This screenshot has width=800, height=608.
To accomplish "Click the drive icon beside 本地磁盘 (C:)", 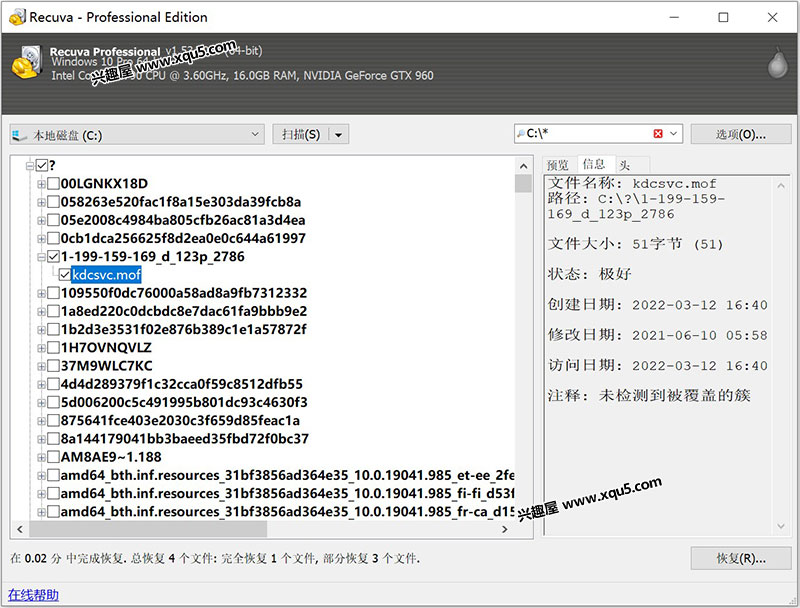I will coord(19,135).
